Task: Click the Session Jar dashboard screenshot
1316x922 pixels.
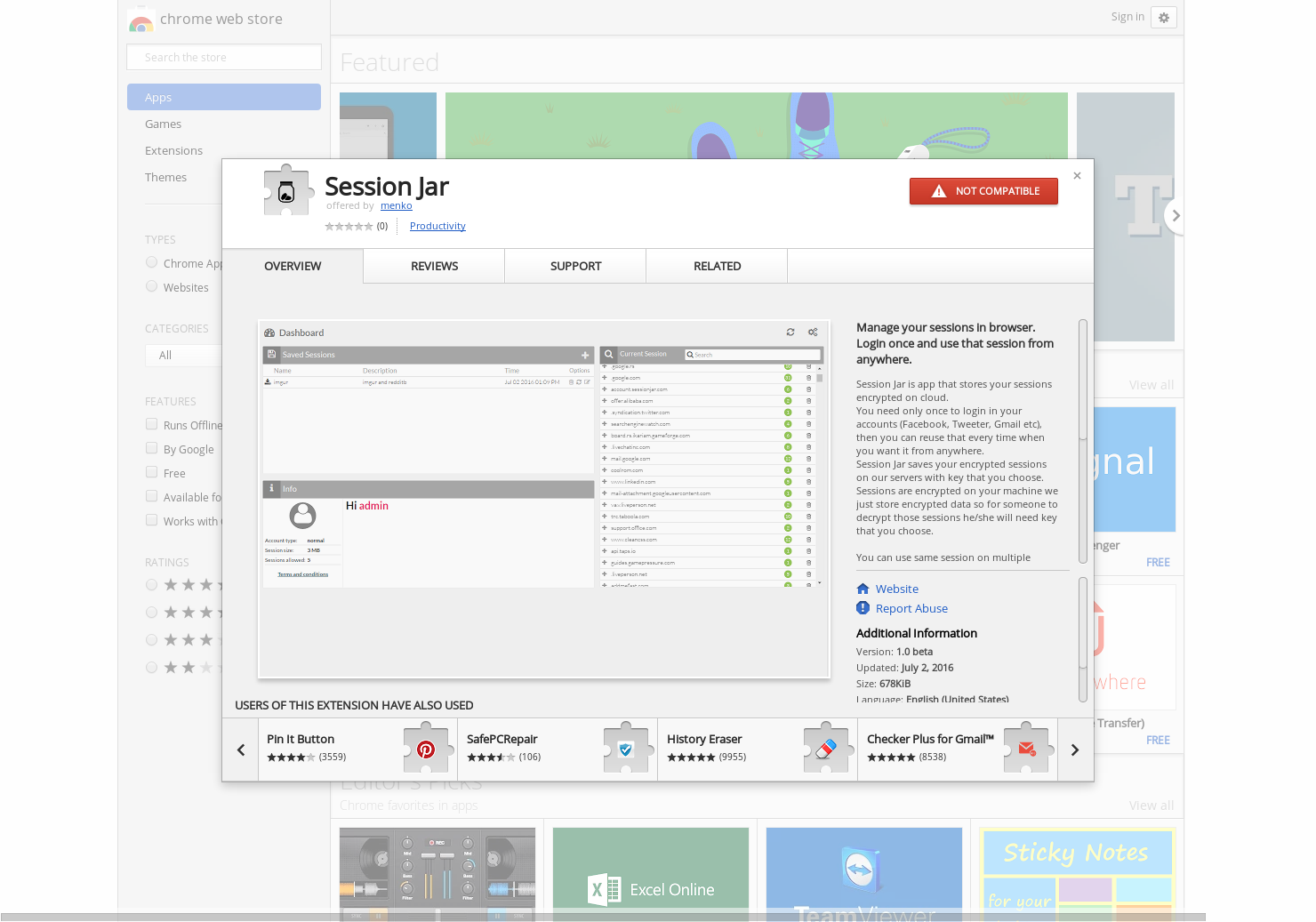Action: pyautogui.click(x=544, y=500)
